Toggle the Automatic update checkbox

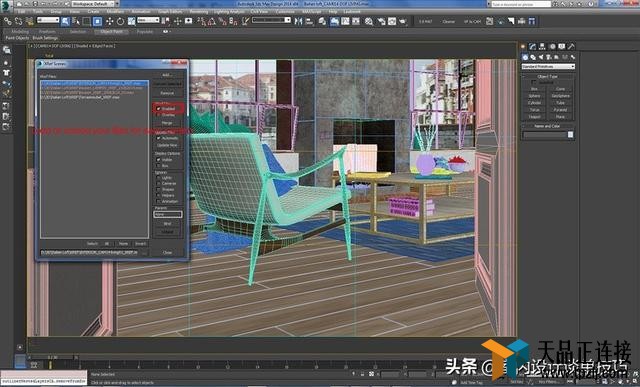click(158, 138)
